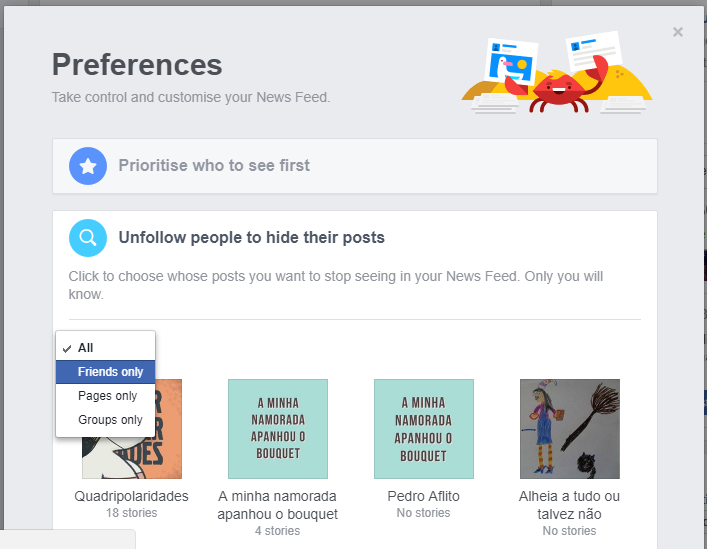
Task: Close the Preferences dialog
Action: [678, 32]
